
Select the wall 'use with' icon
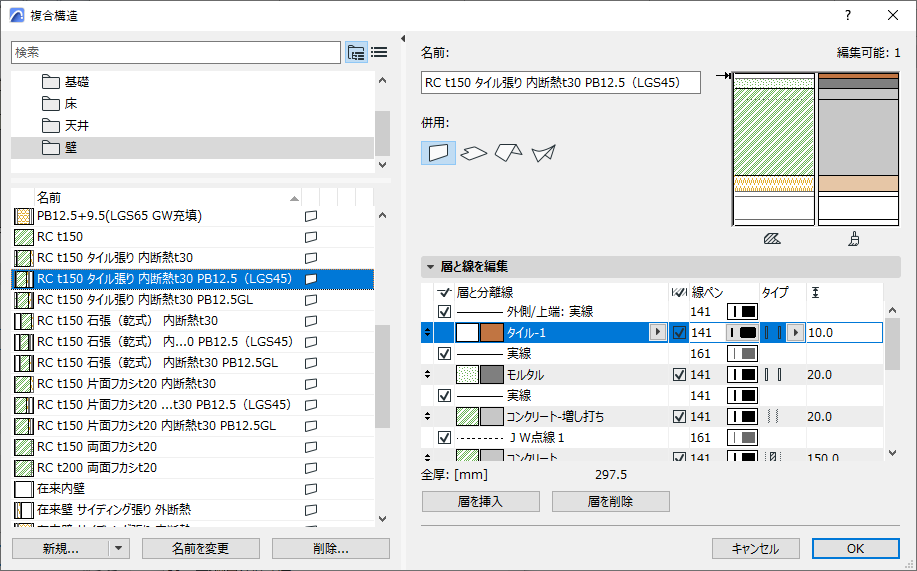439,153
